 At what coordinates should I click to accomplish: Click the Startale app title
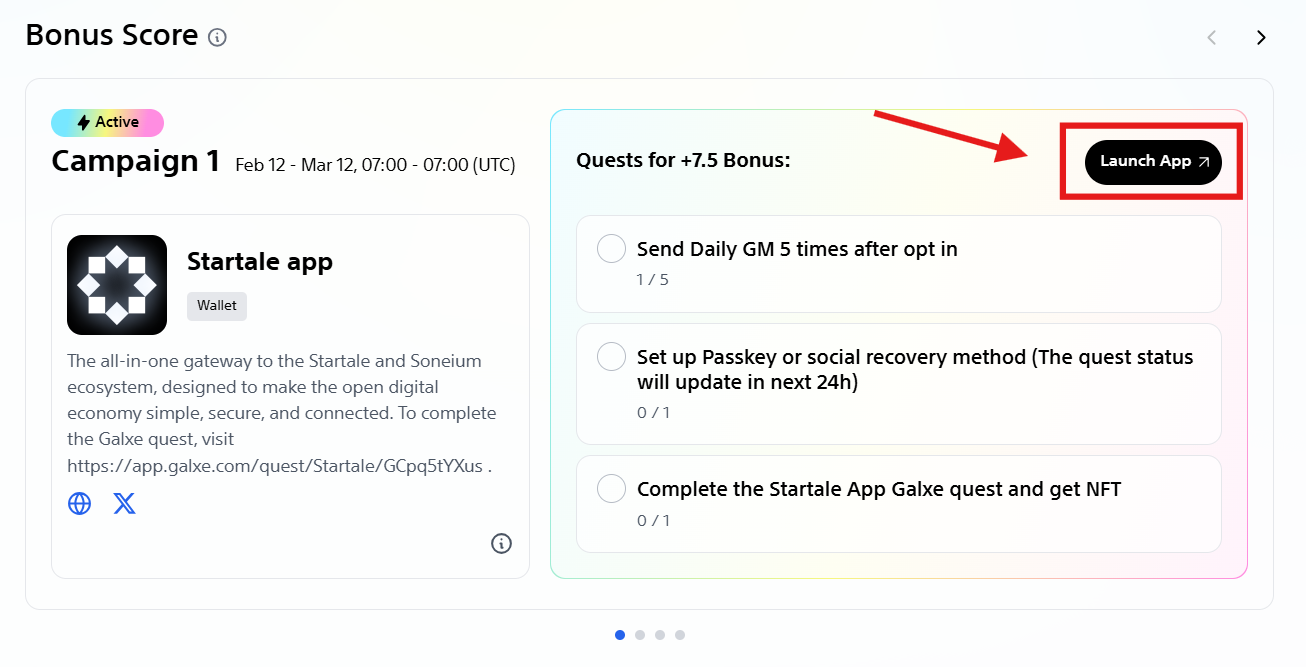[260, 262]
